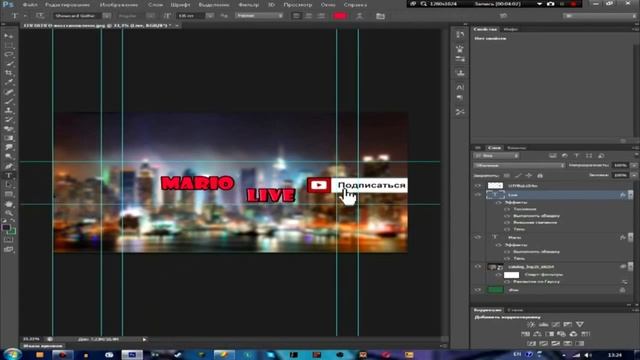640x360 pixels.
Task: Collapse the Live layer effects list
Action: 631,195
